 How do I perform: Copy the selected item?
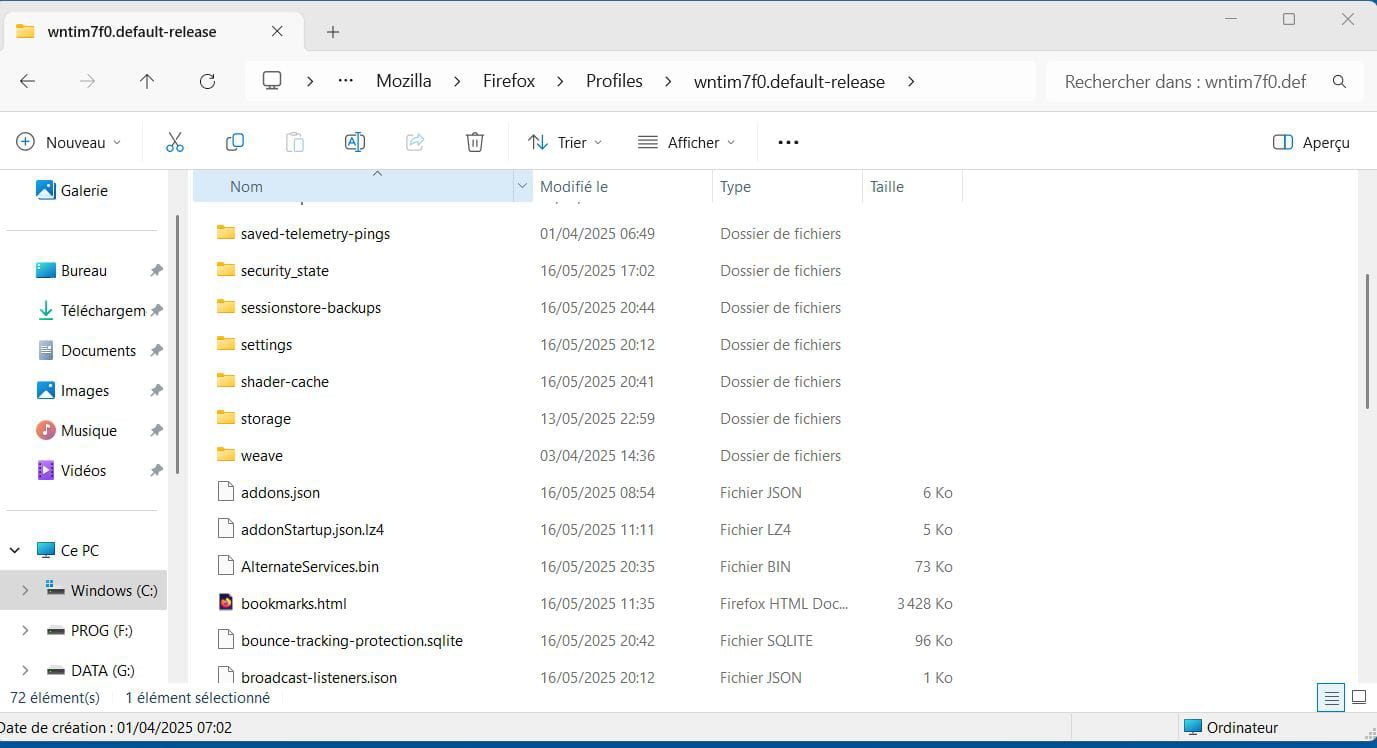tap(235, 142)
